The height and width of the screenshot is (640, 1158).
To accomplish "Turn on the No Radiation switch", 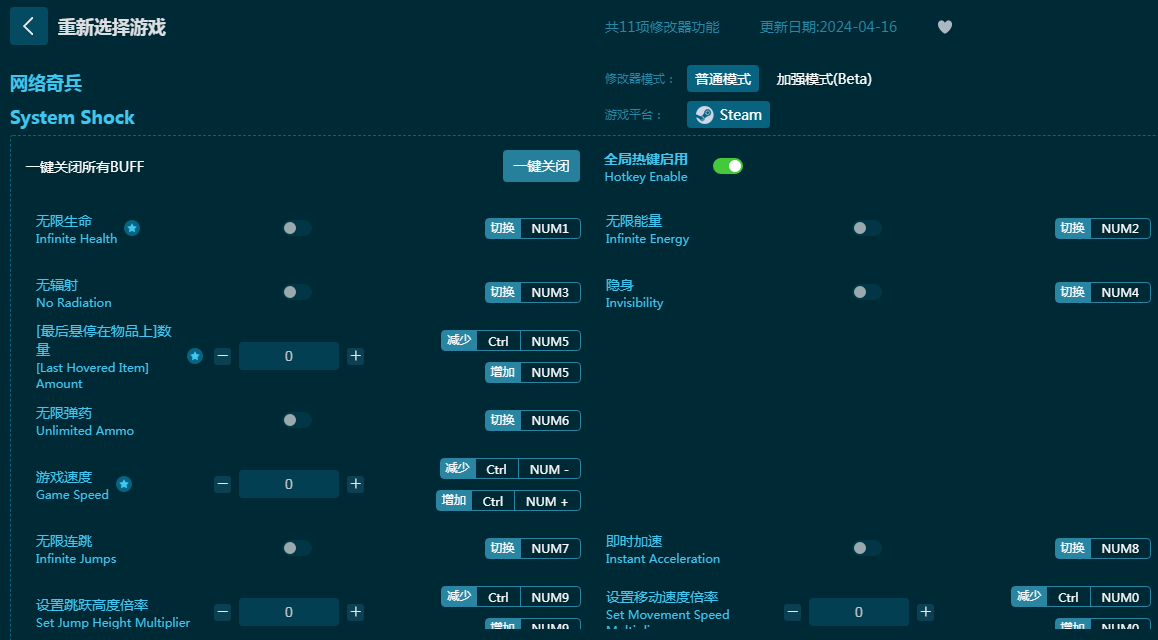I will tap(297, 292).
